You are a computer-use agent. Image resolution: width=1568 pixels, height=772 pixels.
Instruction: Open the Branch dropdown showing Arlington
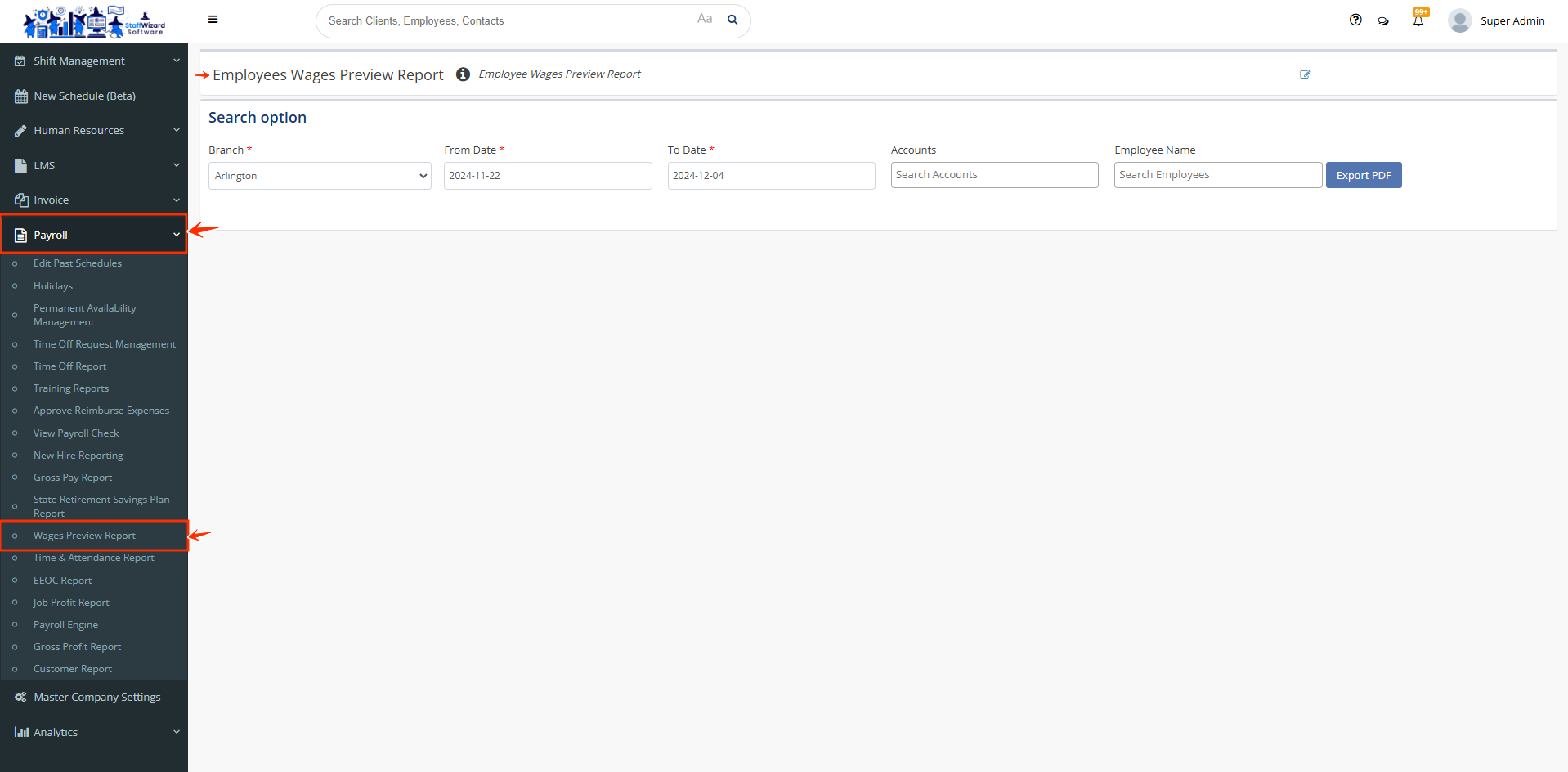click(x=320, y=176)
